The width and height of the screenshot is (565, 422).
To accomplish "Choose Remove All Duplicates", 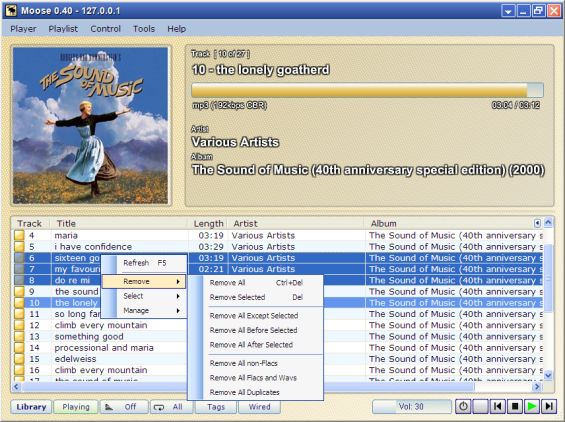I will [256, 392].
